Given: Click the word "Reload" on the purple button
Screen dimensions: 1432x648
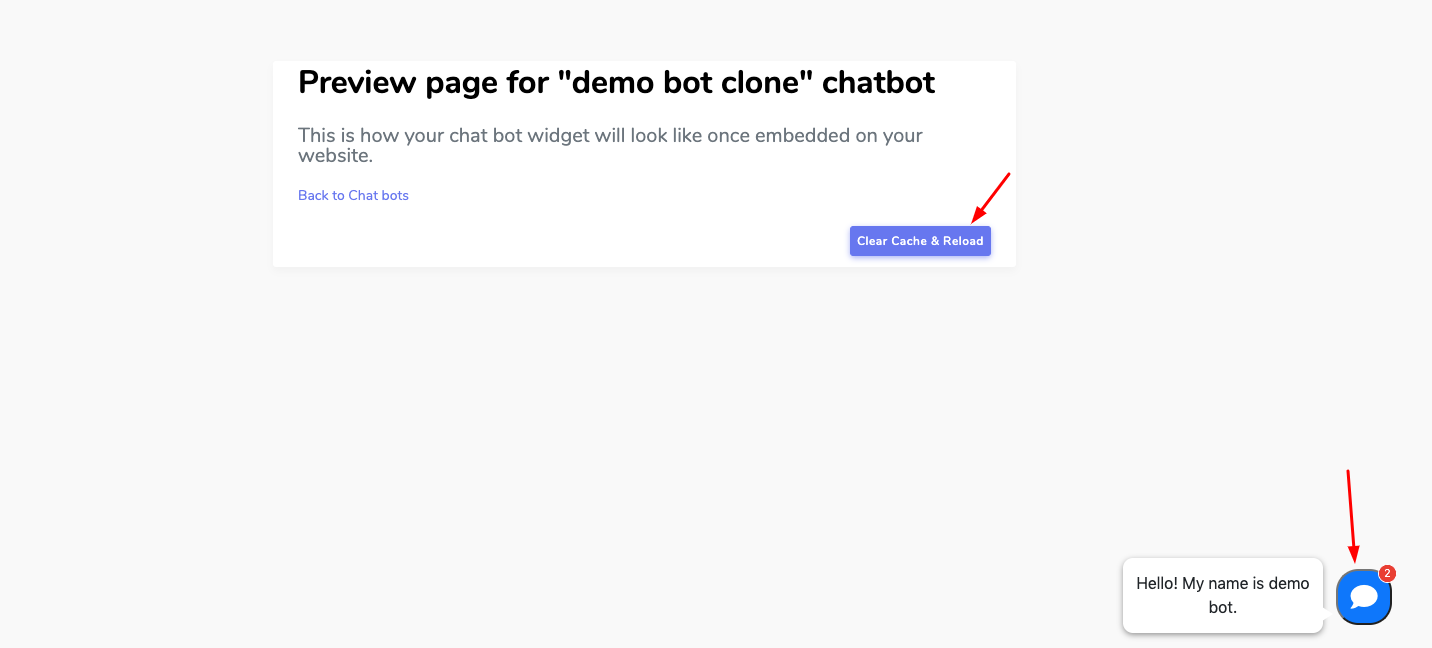Looking at the screenshot, I should tap(963, 241).
